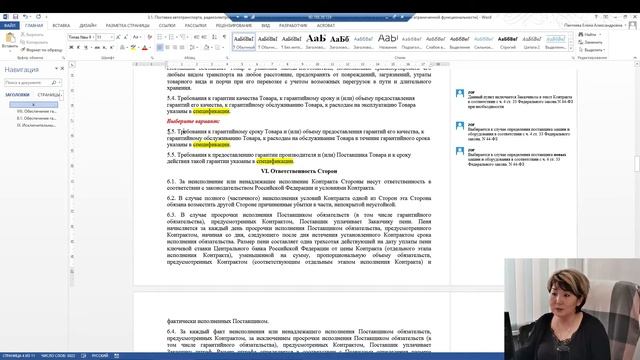Screen dimensions: 640x360
Task: Open the font size dropdown
Action: click(x=111, y=37)
